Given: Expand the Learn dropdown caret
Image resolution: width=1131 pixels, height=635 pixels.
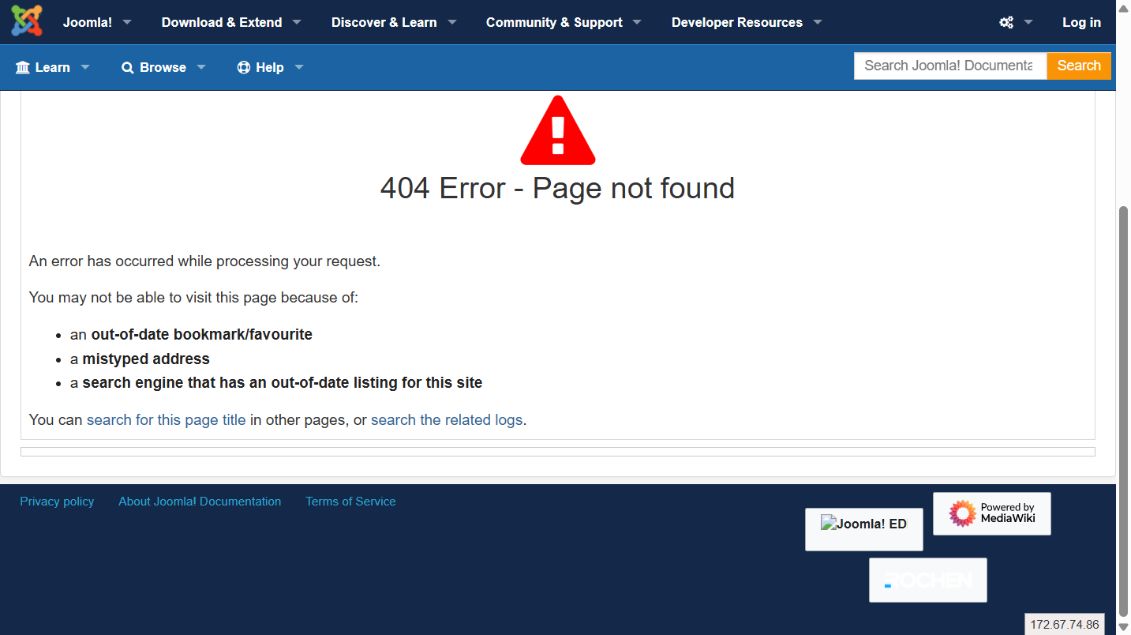Looking at the screenshot, I should point(85,67).
